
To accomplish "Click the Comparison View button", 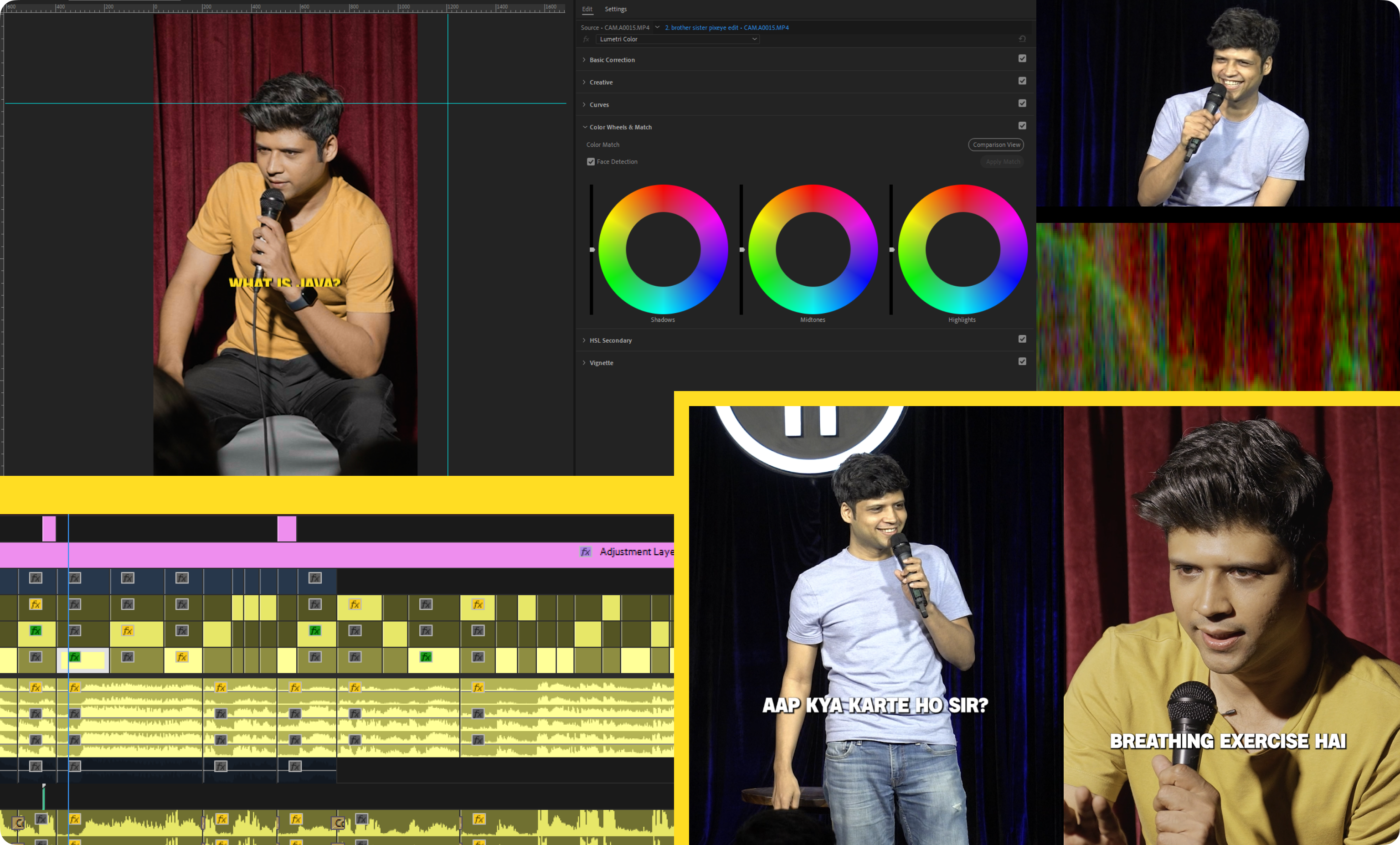I will click(996, 145).
